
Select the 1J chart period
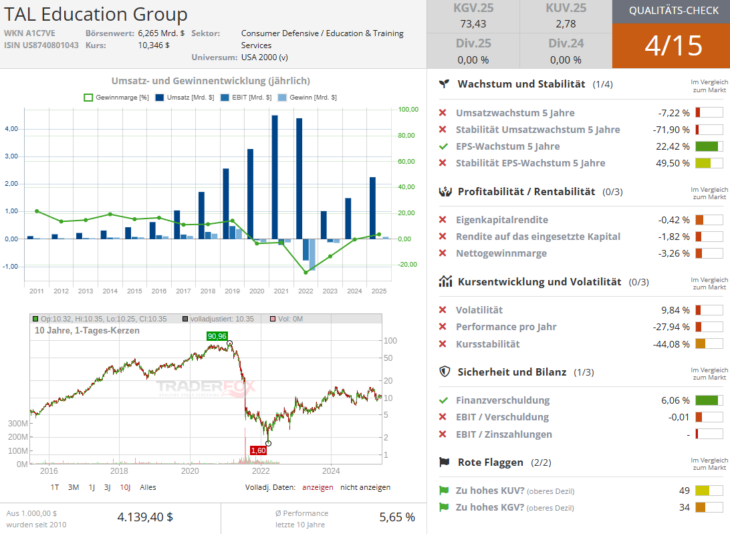coord(92,487)
